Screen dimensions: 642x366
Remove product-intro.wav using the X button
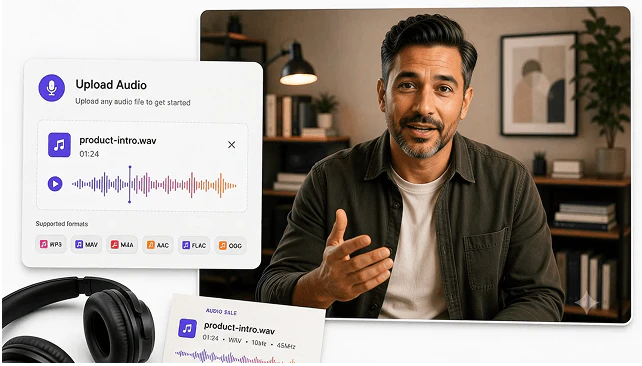pyautogui.click(x=231, y=145)
